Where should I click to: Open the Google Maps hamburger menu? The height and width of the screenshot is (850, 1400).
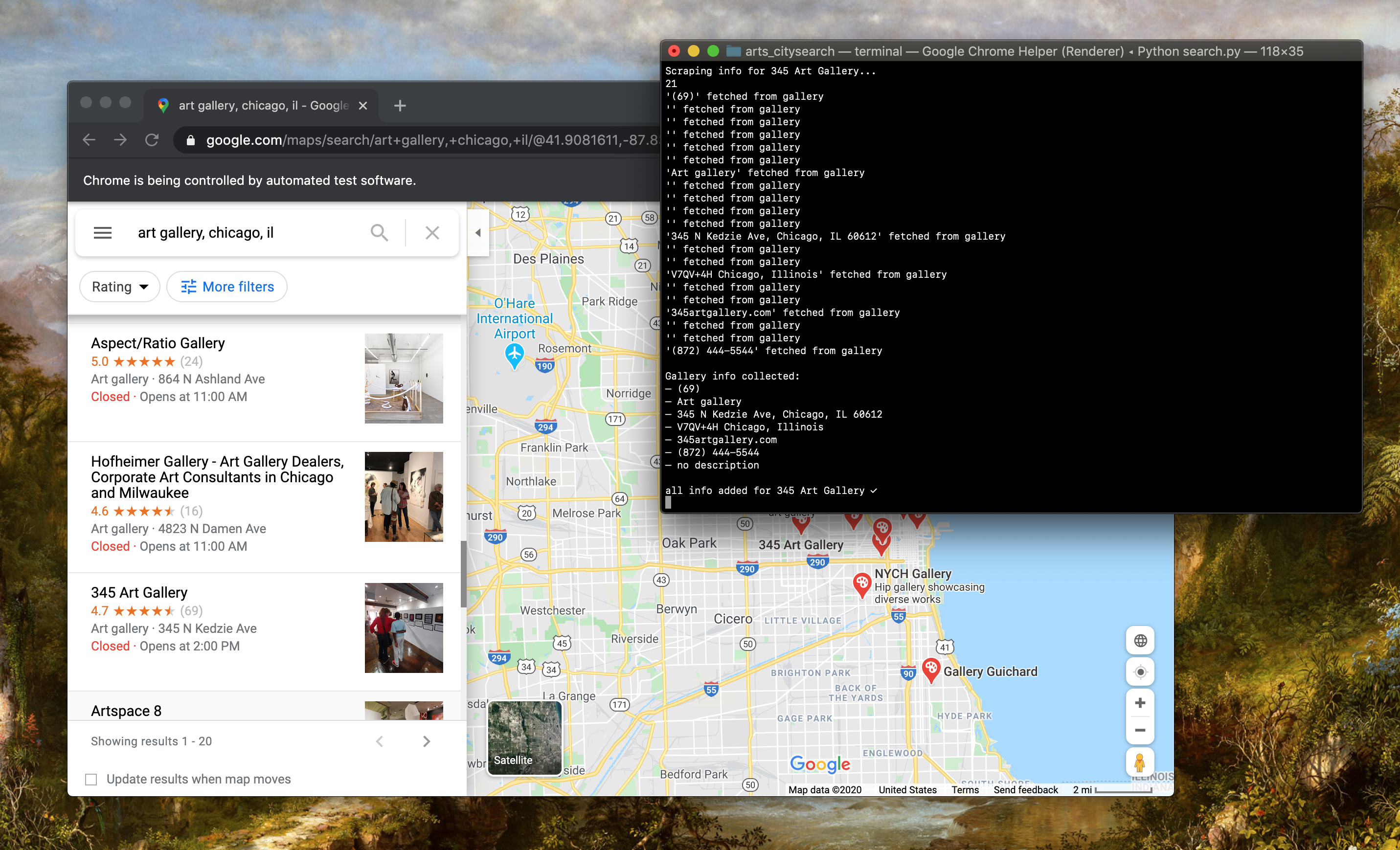102,233
